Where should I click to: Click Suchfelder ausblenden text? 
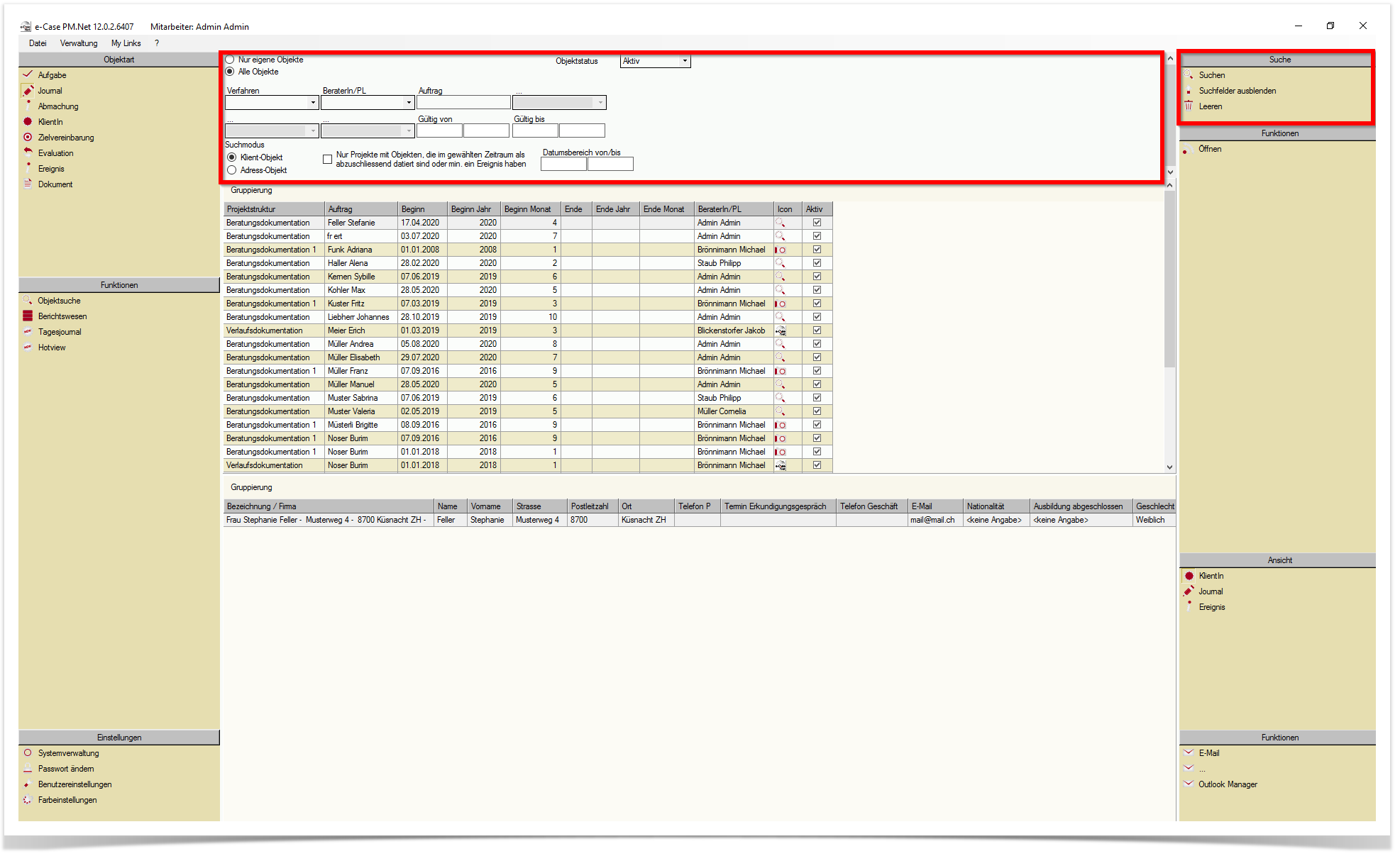point(1238,91)
